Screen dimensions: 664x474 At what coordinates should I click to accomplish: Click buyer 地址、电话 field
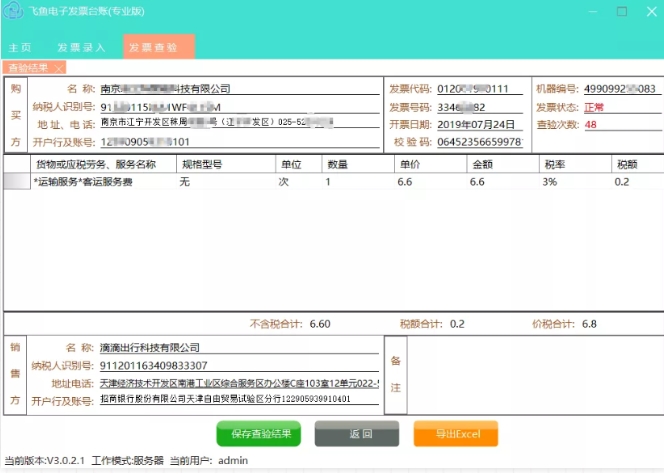240,122
